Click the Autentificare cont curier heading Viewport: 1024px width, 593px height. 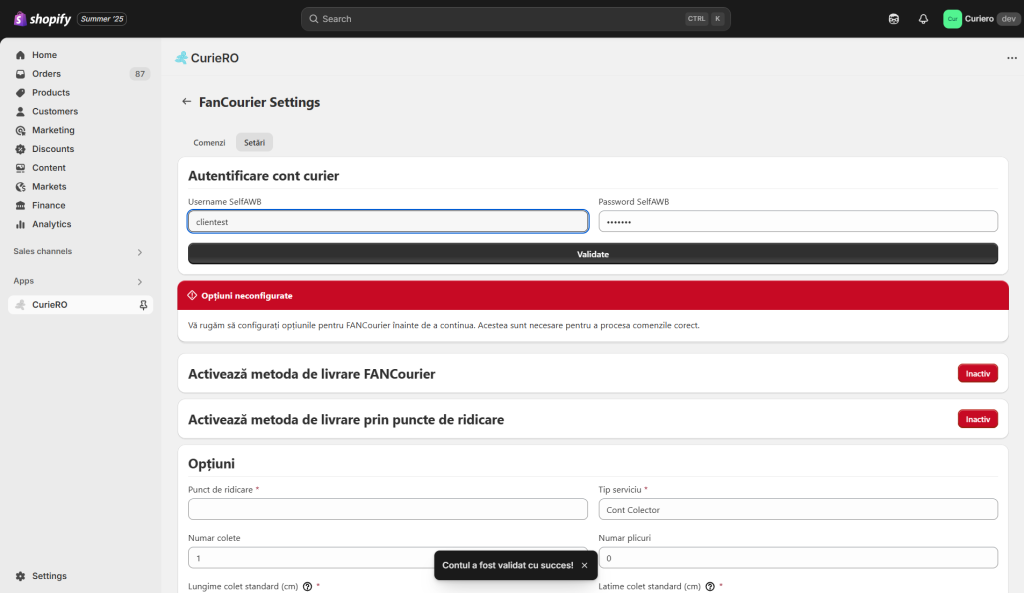tap(263, 176)
